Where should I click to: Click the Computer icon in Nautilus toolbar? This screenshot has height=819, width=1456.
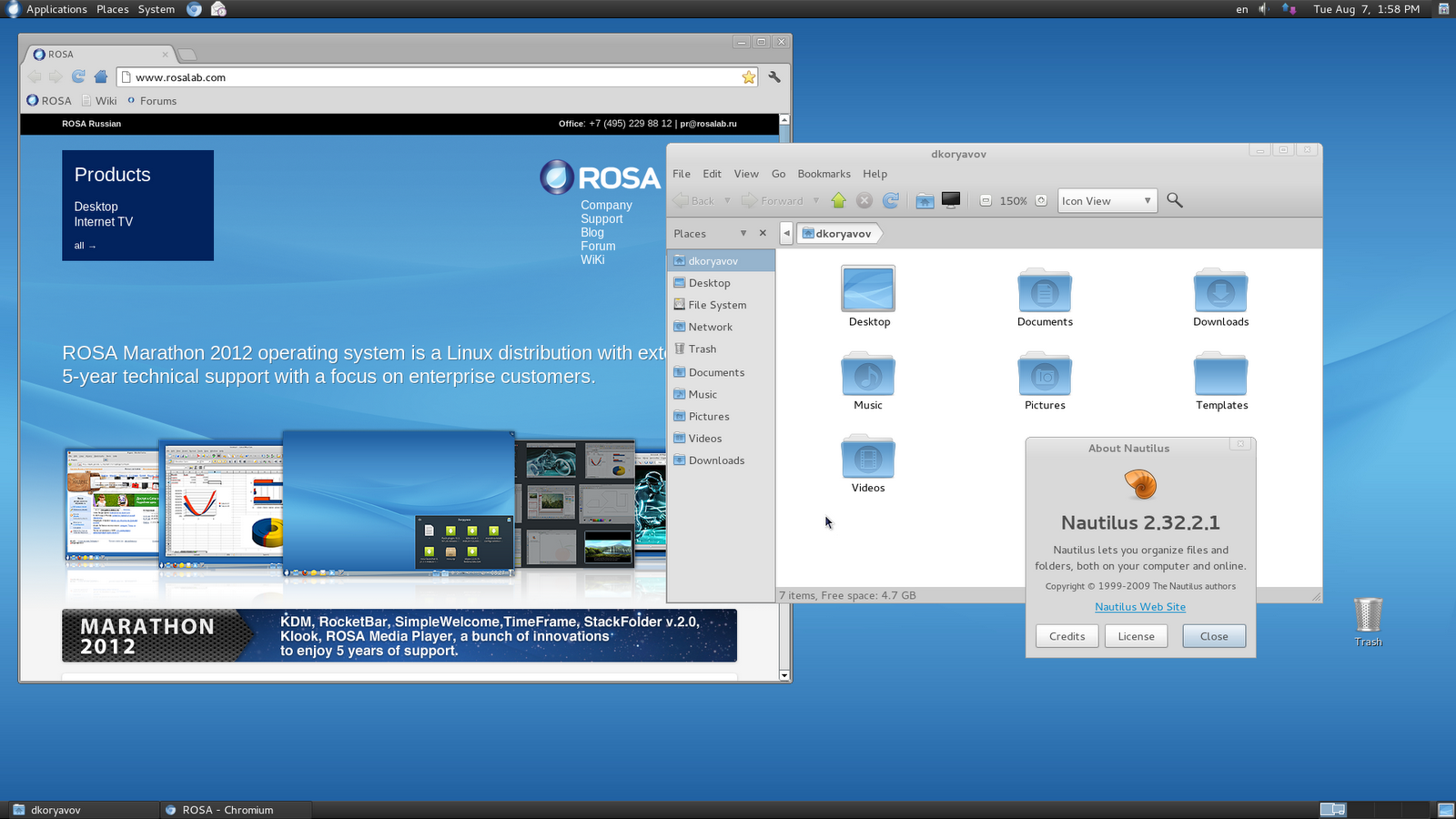(x=951, y=200)
